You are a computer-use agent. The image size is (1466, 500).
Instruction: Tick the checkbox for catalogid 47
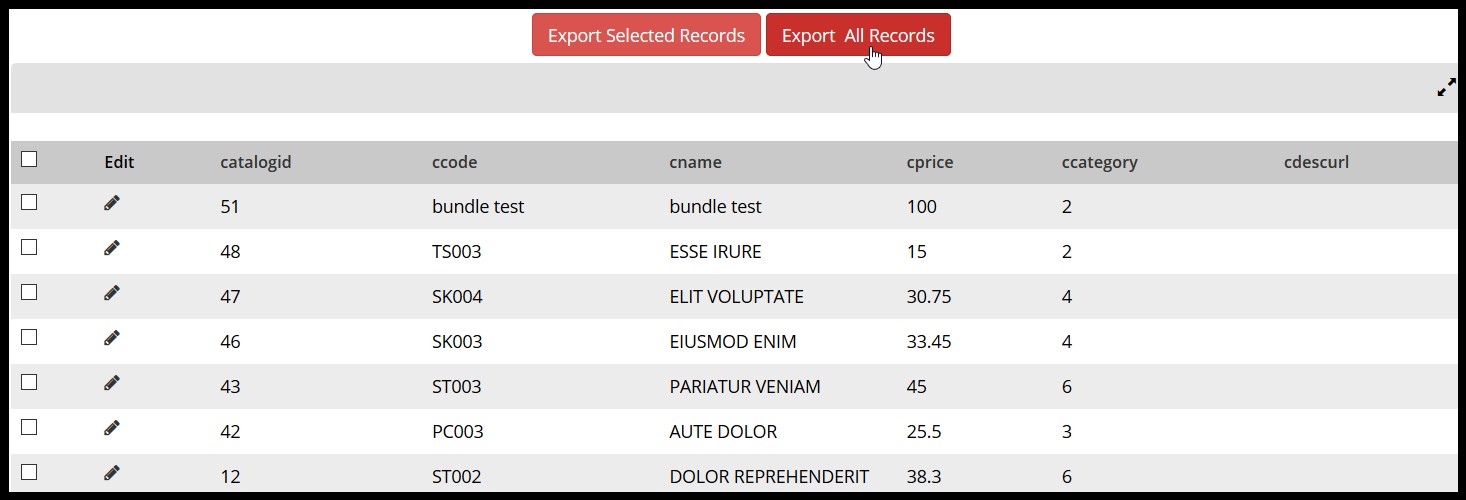tap(29, 292)
